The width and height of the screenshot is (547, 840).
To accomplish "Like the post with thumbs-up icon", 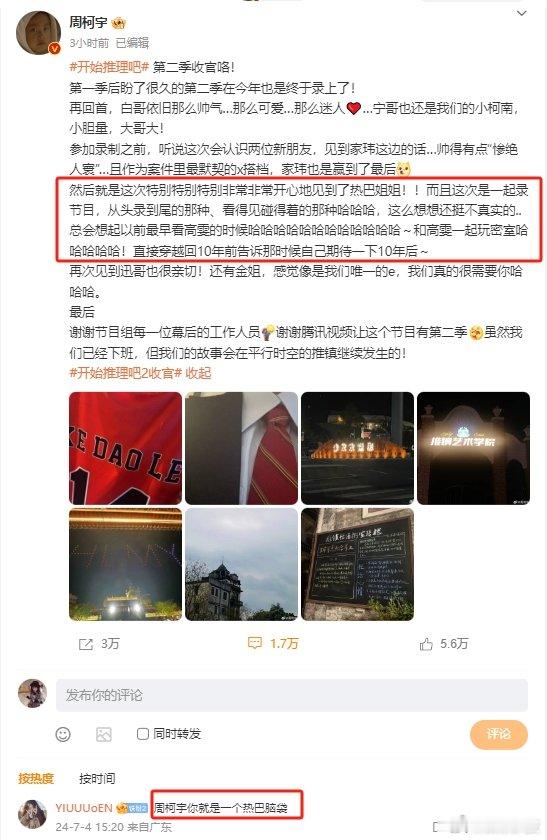I will coord(426,644).
